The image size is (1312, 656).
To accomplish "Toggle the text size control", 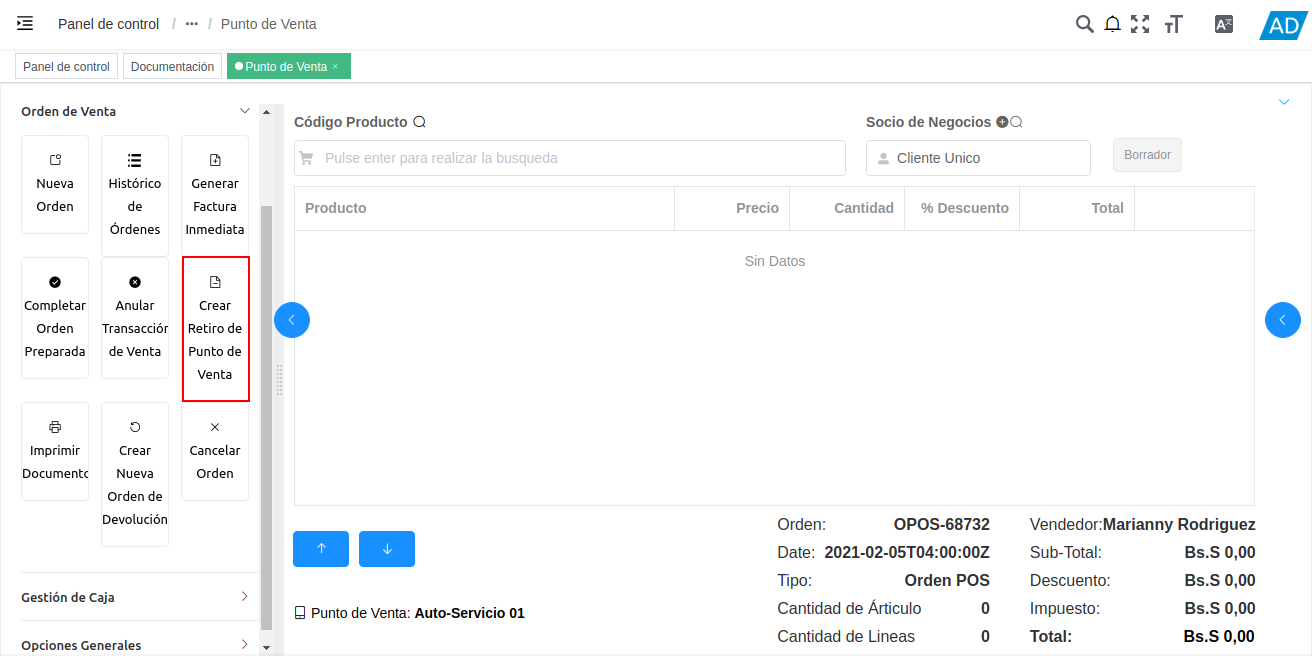I will point(1173,23).
